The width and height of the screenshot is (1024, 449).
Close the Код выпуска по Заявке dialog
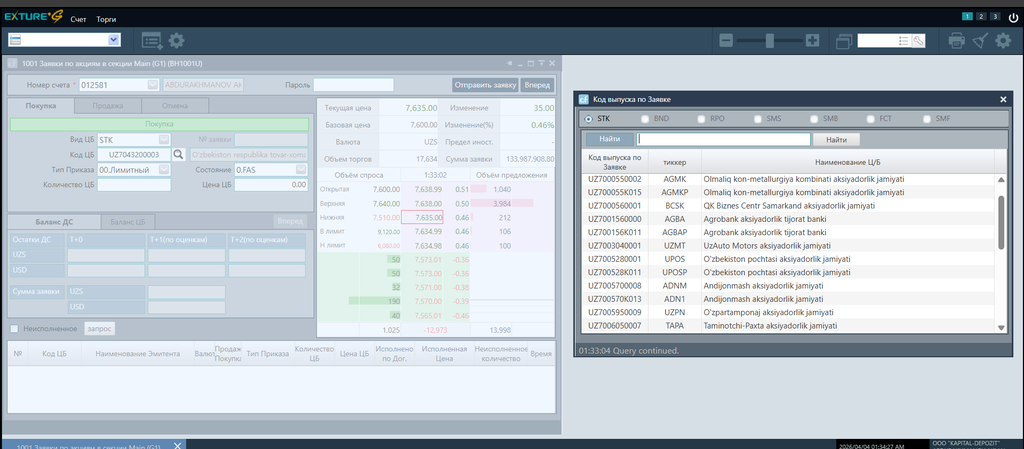coord(1003,99)
